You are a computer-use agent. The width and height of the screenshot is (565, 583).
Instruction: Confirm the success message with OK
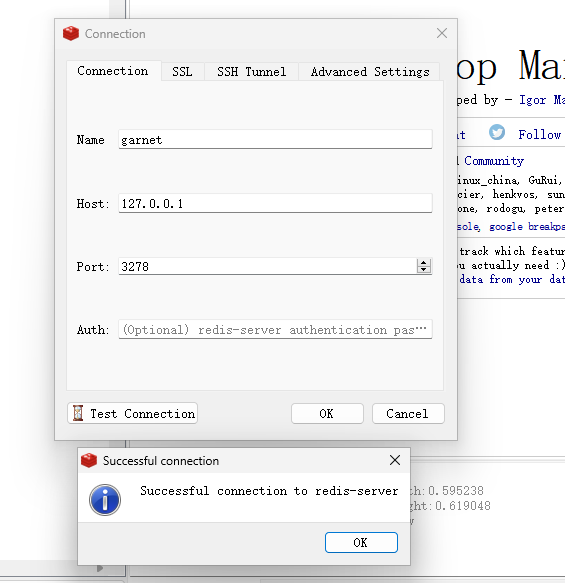361,542
